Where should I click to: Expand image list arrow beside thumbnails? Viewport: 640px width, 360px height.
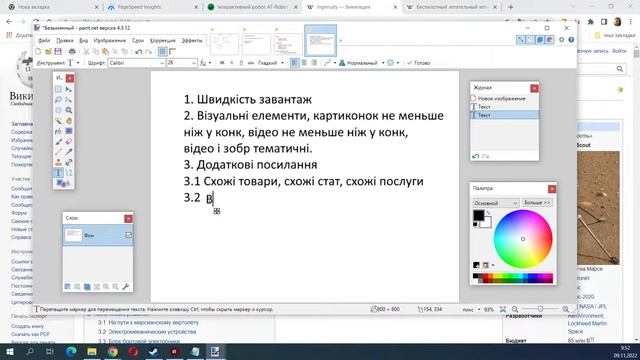pos(340,40)
